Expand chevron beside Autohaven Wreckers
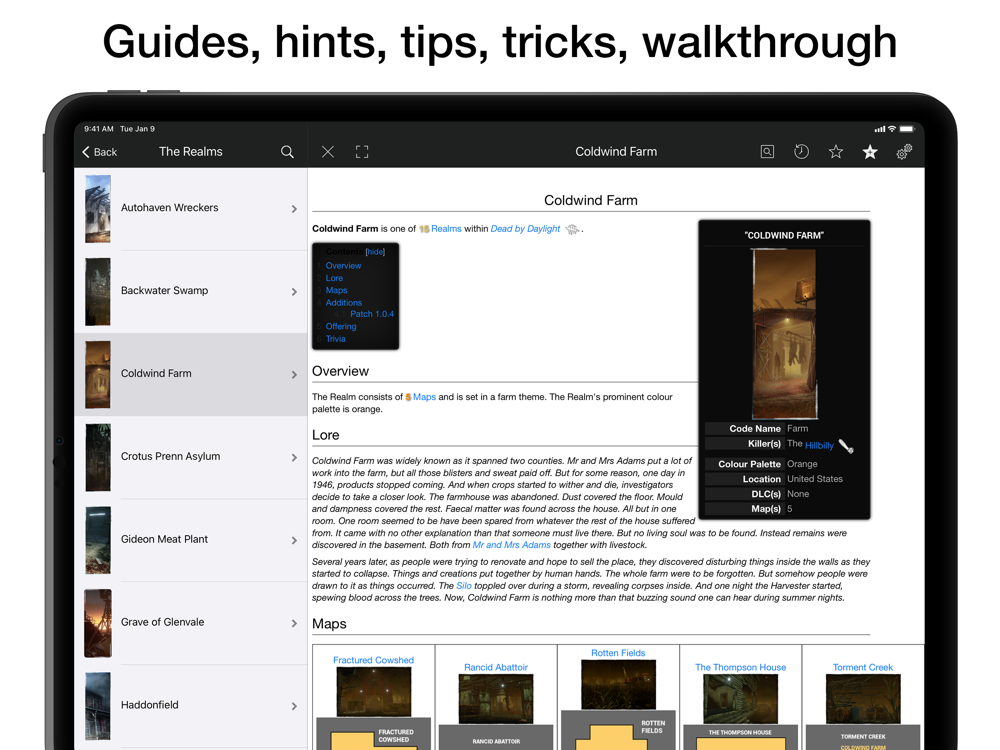Image resolution: width=1000 pixels, height=750 pixels. pos(294,209)
